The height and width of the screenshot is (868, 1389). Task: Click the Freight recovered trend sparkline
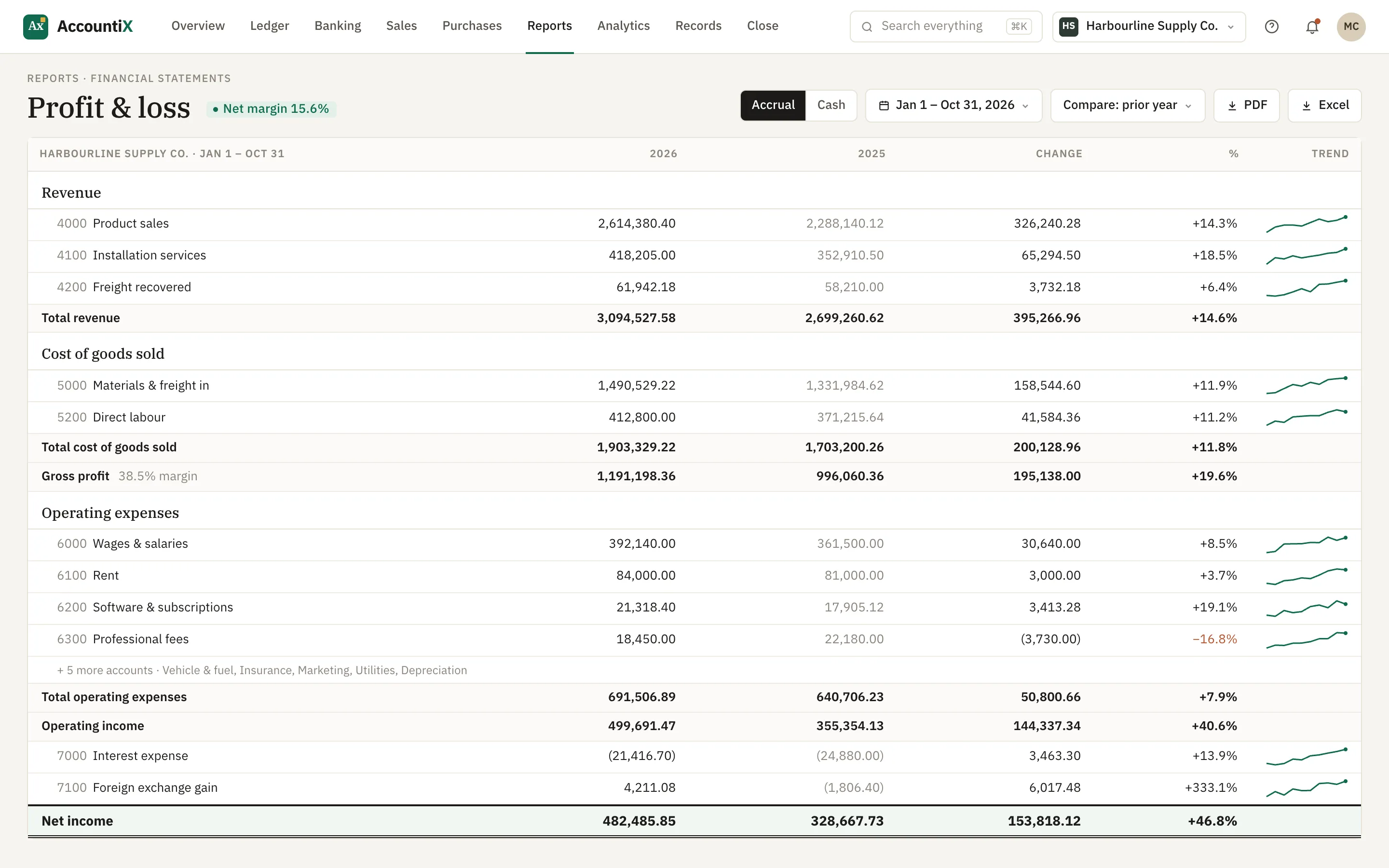[1307, 287]
